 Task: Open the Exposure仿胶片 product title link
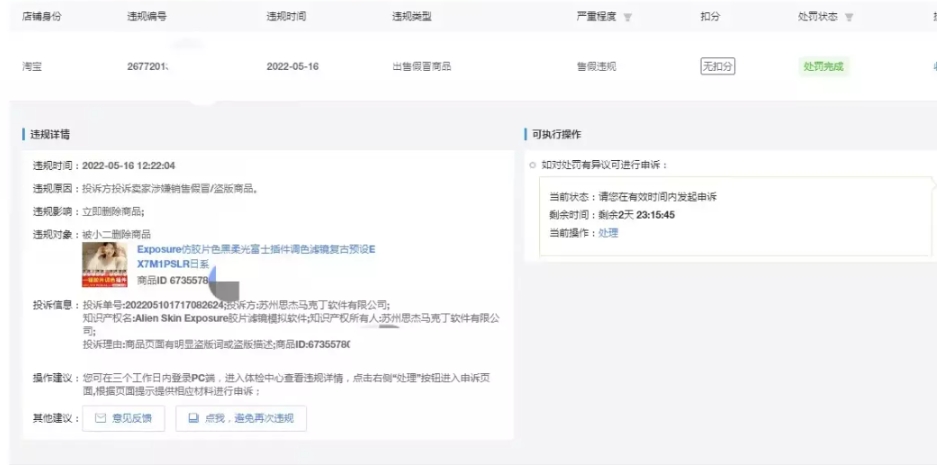tap(255, 249)
